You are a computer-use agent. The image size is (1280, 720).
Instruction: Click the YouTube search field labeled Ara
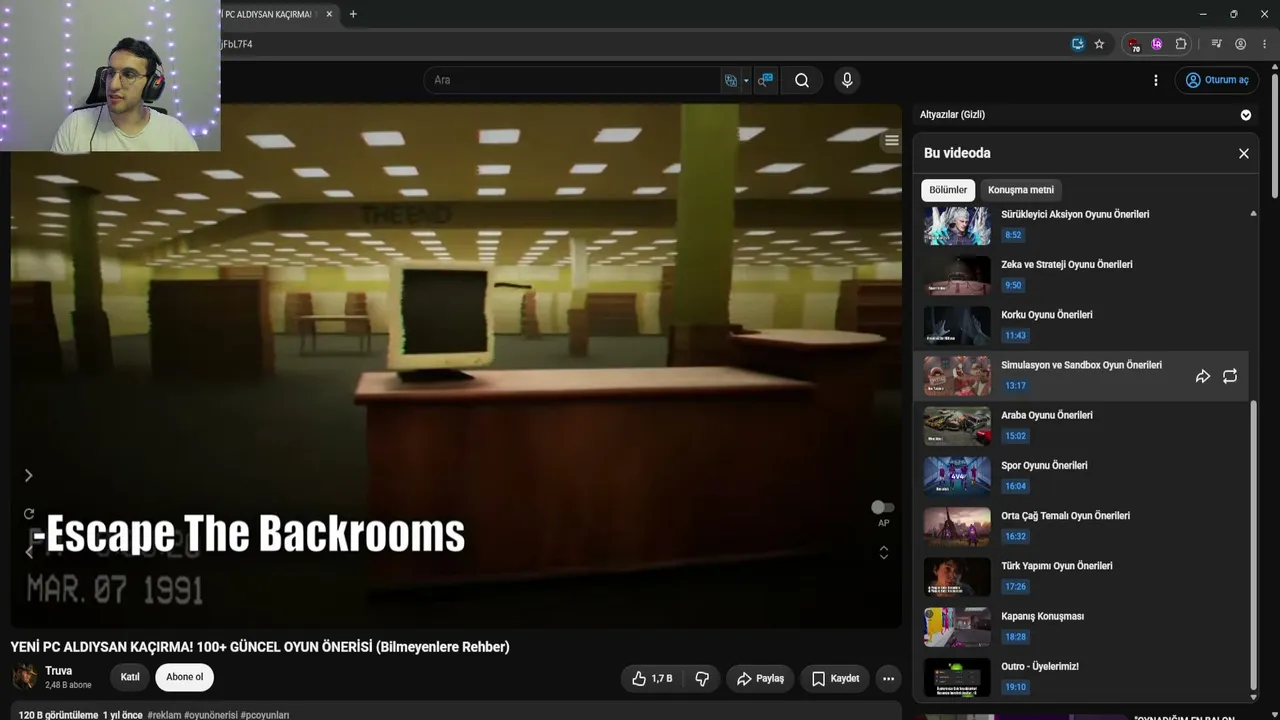573,80
